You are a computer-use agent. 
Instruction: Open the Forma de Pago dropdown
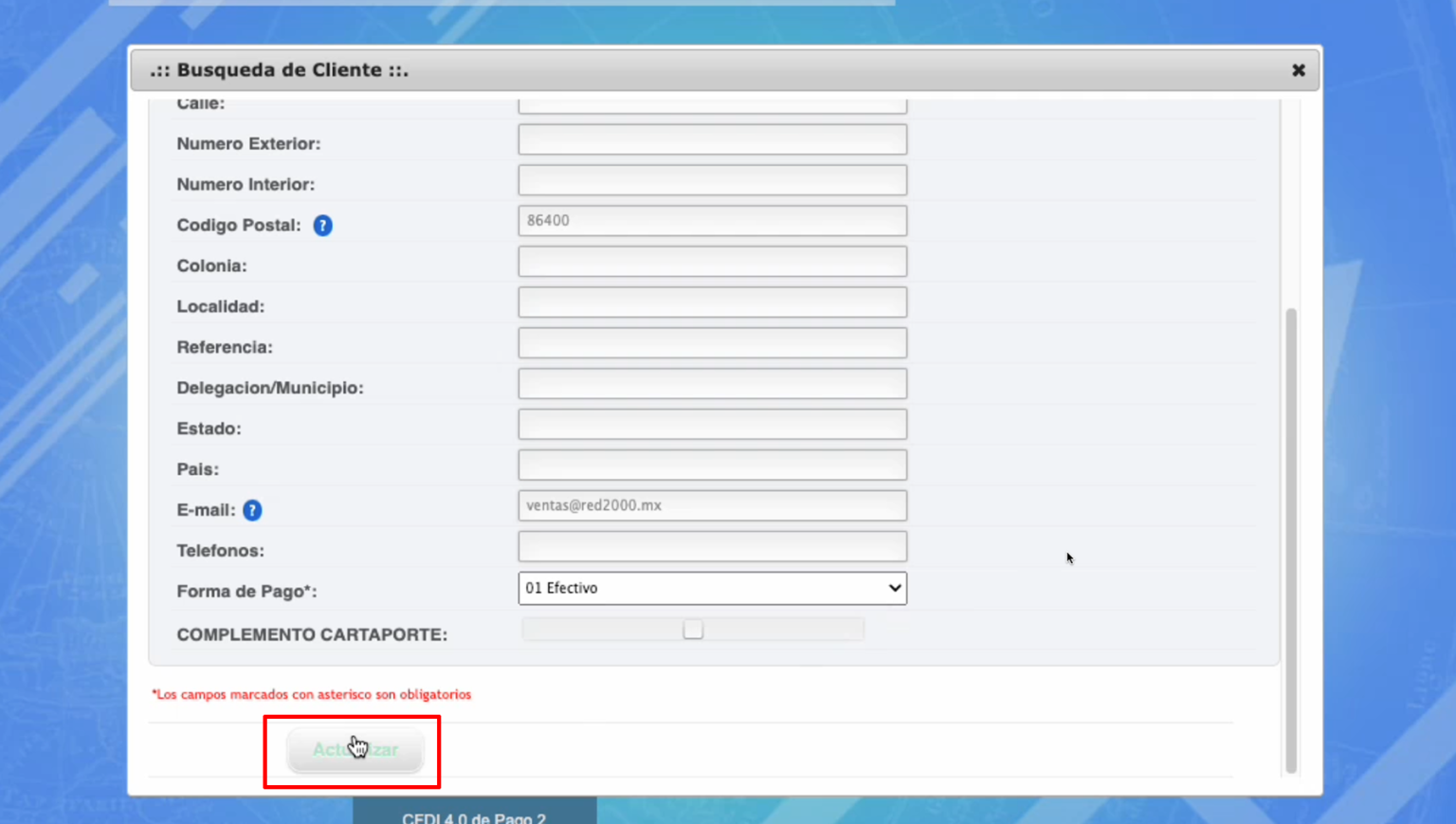(712, 588)
